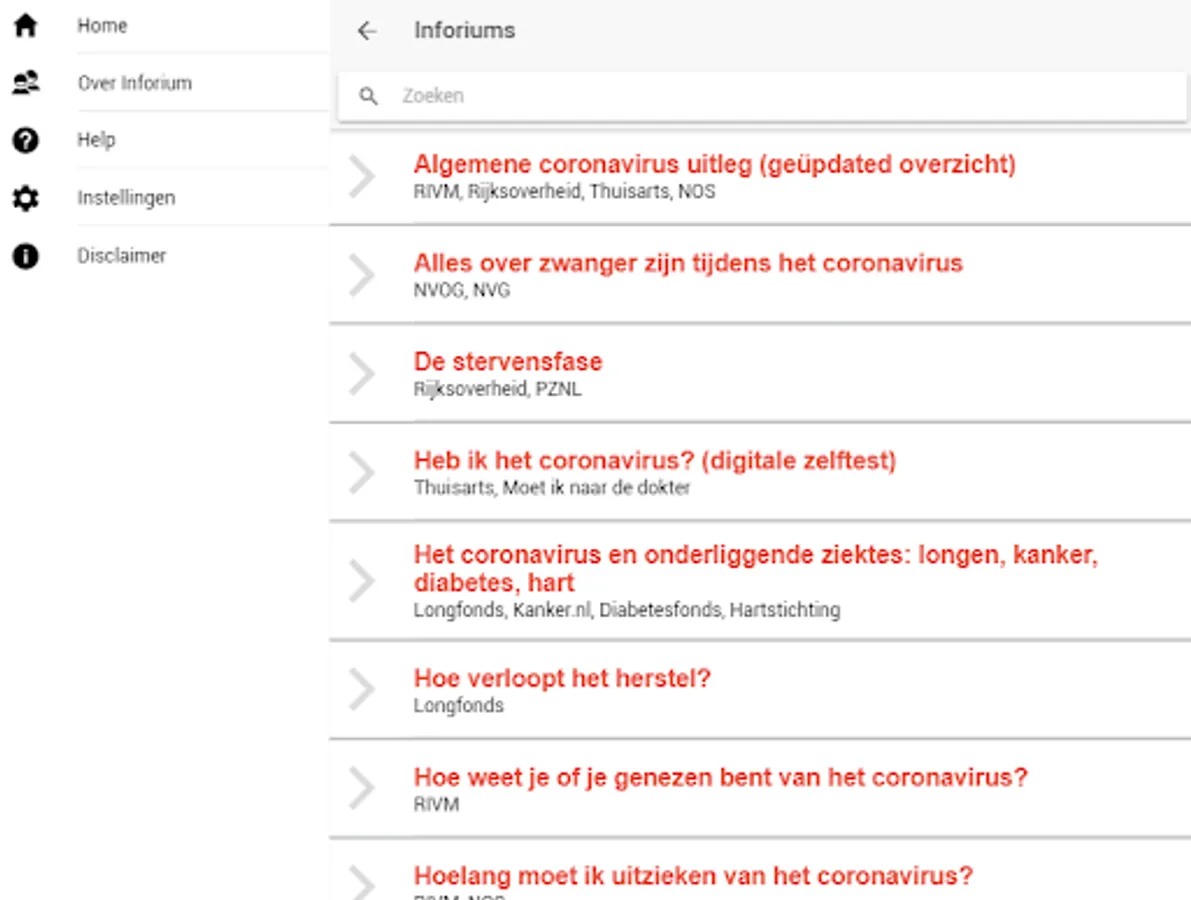1191x900 pixels.
Task: Expand chevron beside Heb ik het coronavirus?
Action: pos(361,472)
